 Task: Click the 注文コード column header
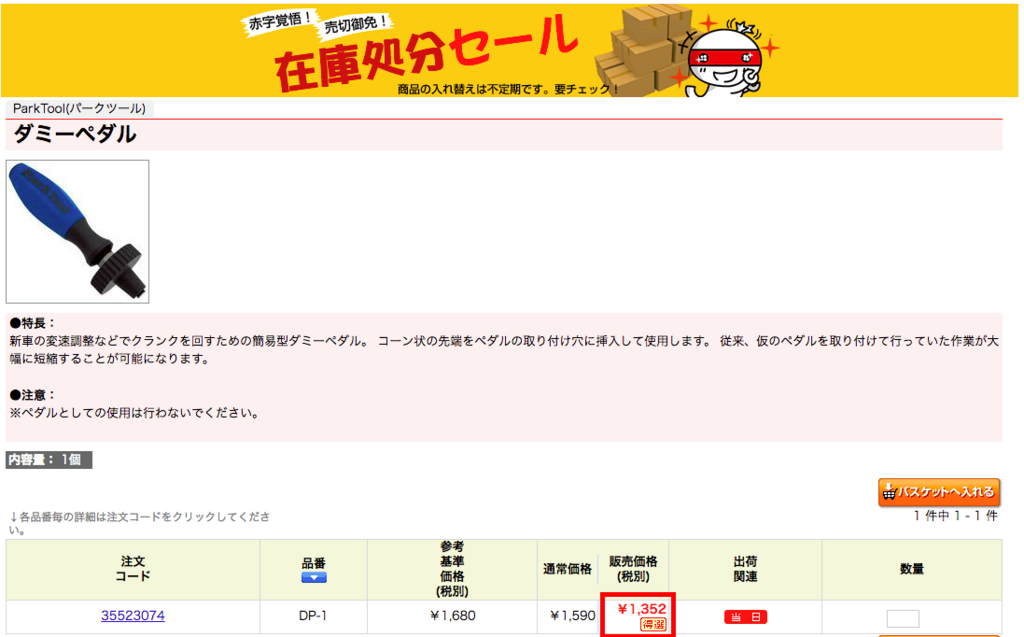[x=133, y=569]
